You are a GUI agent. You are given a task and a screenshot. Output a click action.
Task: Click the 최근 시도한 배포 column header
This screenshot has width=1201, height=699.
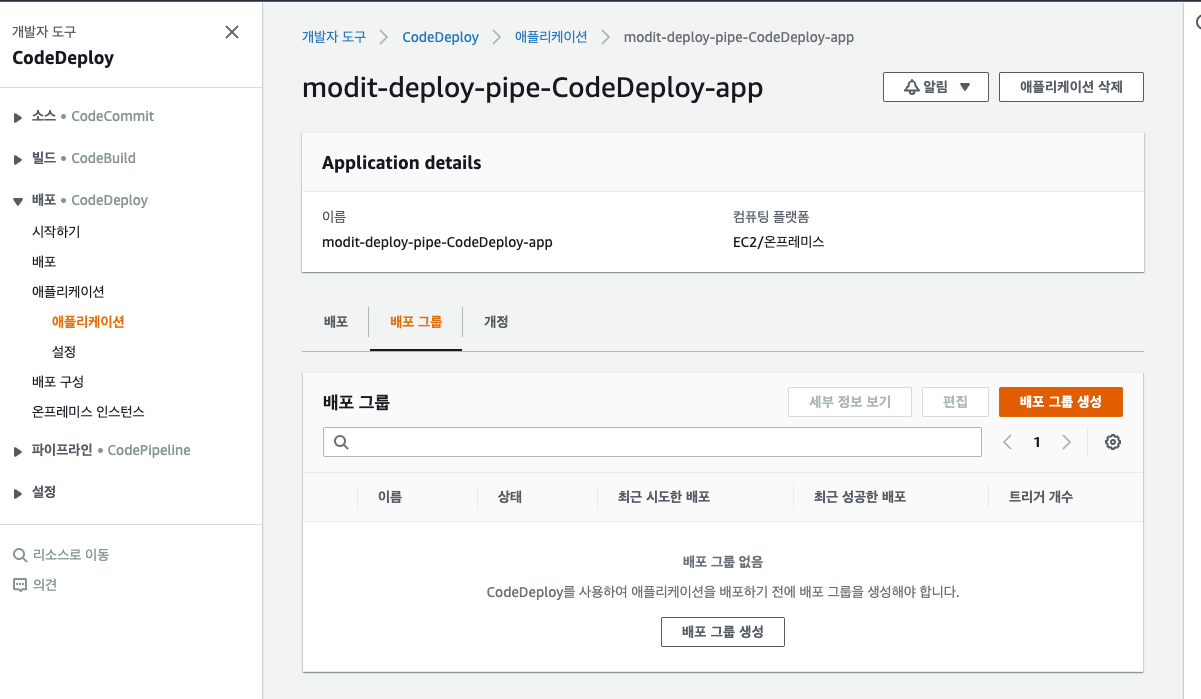coord(664,497)
